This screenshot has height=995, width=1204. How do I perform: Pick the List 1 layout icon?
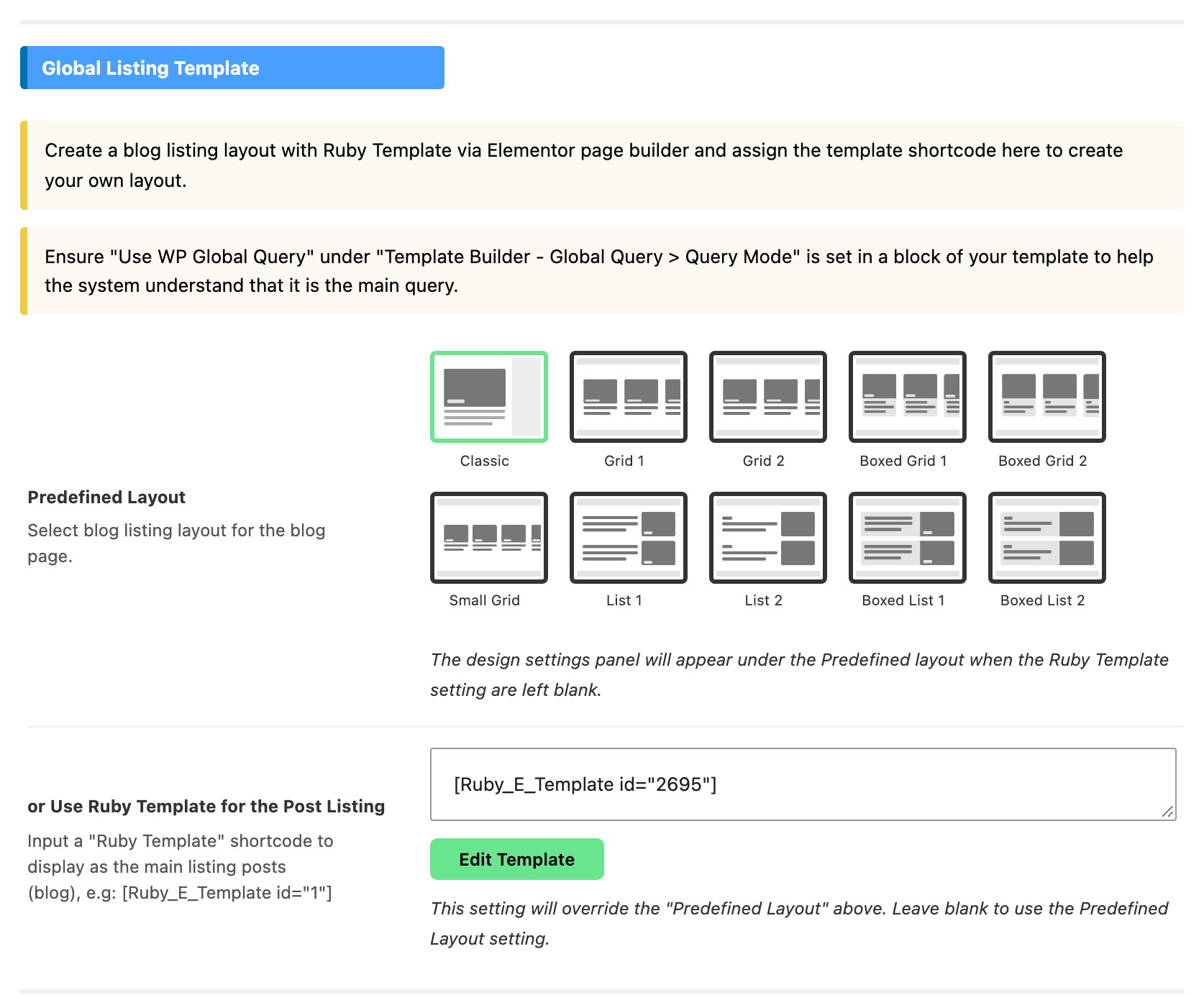[x=629, y=538]
